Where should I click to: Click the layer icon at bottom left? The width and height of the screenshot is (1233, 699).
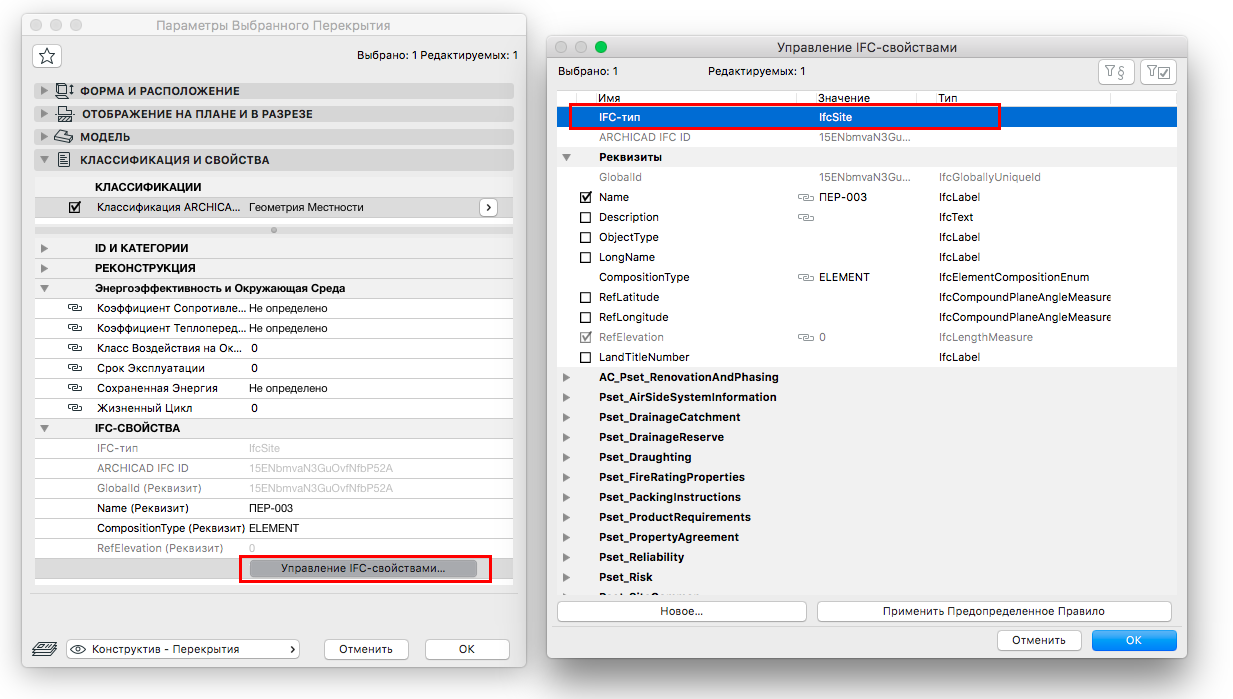point(44,649)
